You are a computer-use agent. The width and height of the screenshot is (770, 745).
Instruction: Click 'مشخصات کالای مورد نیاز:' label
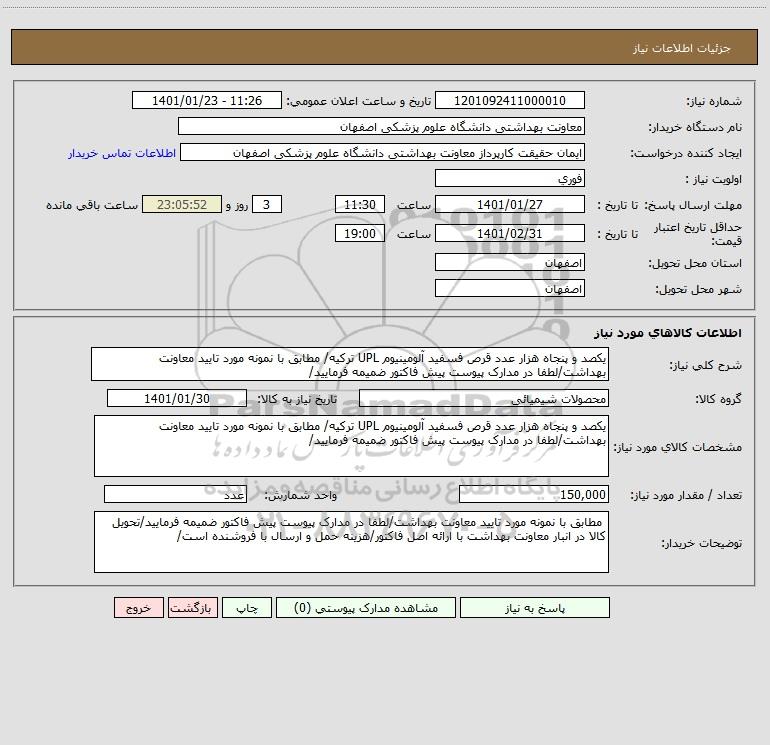pyautogui.click(x=678, y=447)
